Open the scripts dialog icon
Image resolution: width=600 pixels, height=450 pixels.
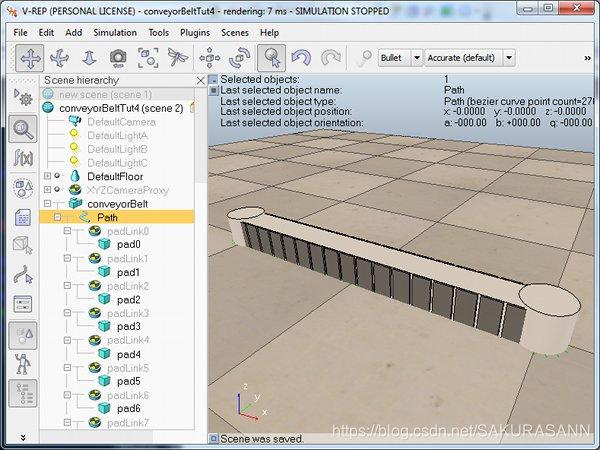pos(23,217)
